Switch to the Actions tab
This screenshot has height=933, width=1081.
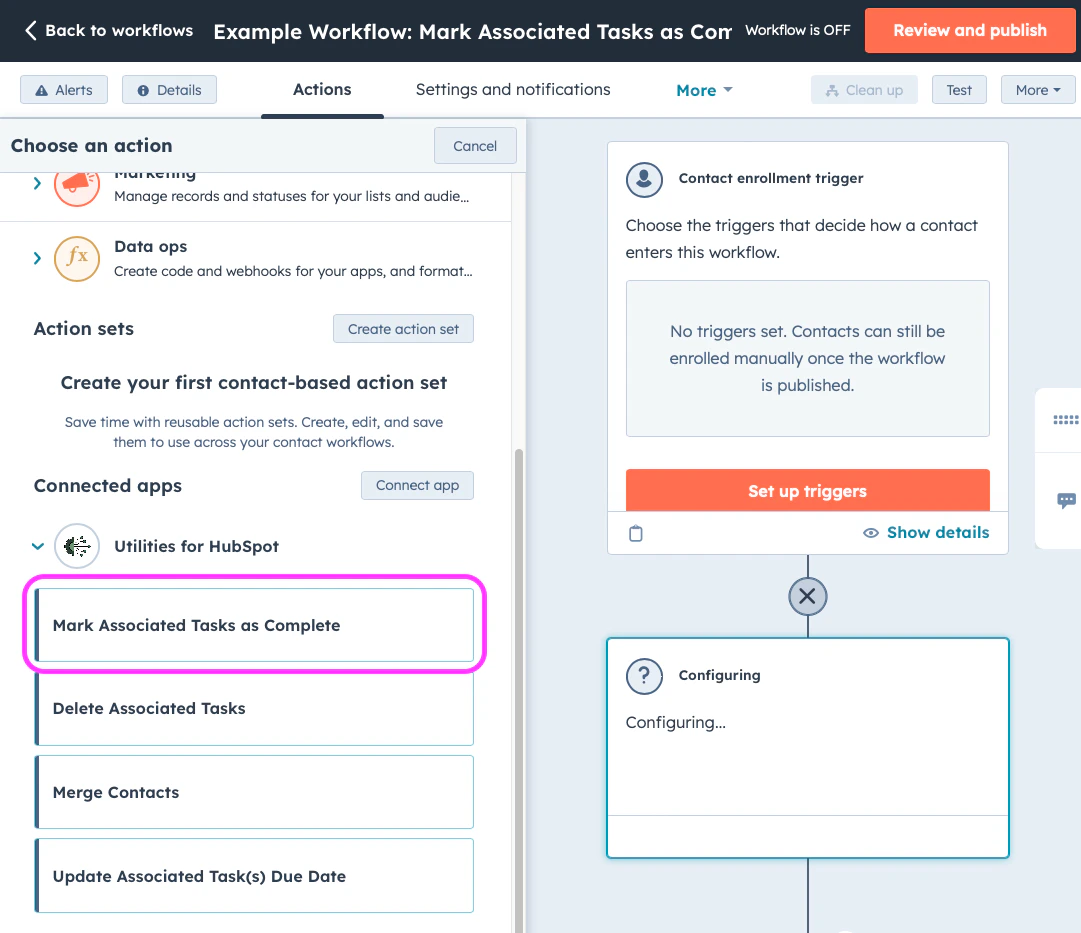click(321, 89)
